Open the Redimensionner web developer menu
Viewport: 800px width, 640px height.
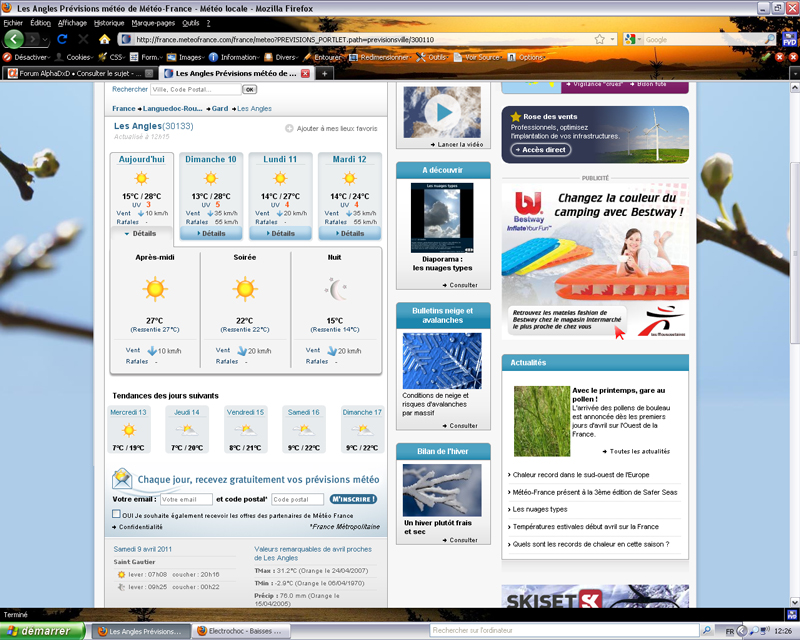[380, 57]
